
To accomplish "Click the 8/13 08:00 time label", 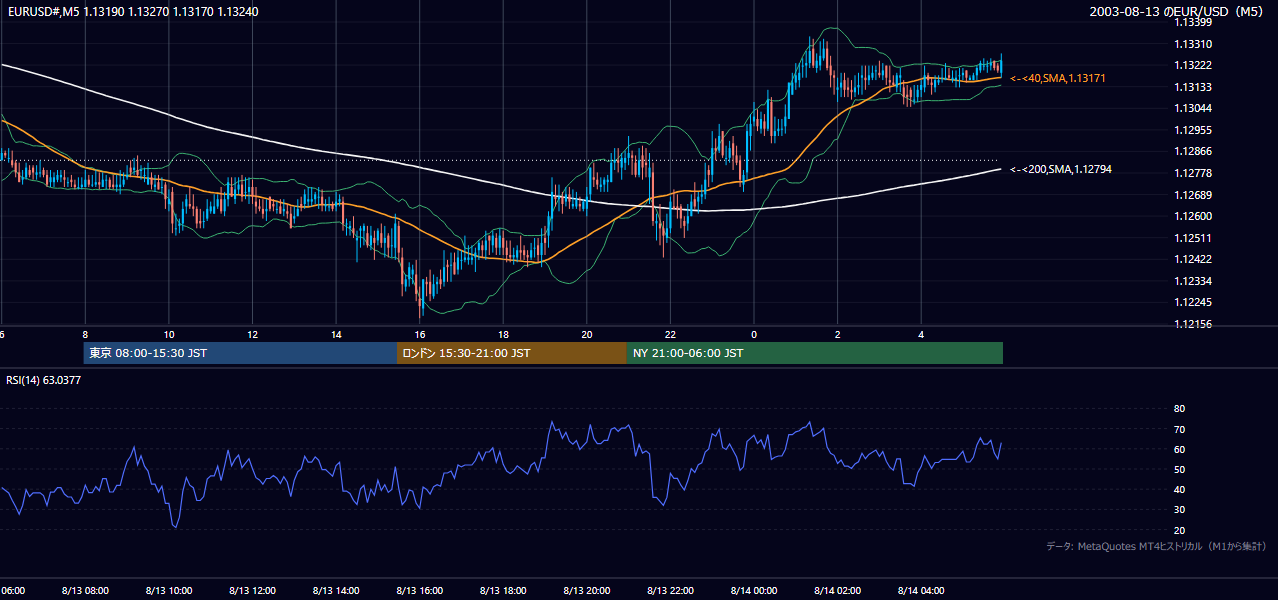I will point(85,591).
